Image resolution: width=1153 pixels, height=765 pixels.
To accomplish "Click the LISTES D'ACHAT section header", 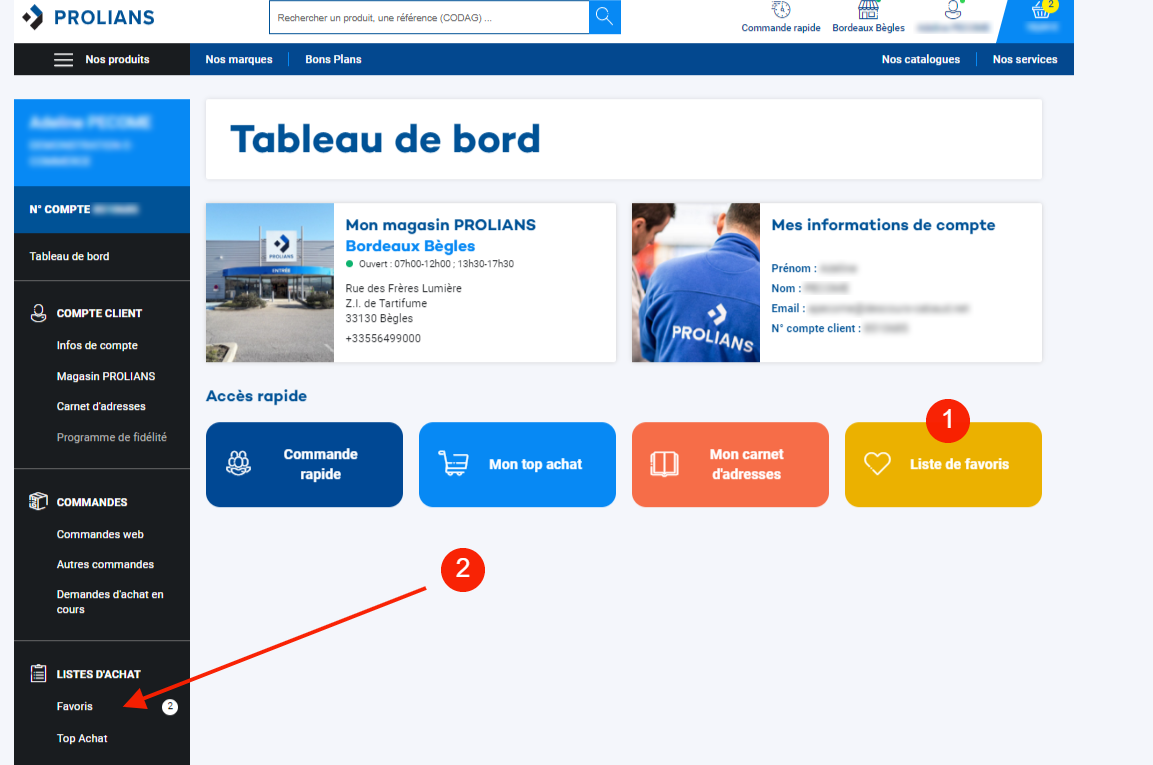I will (x=99, y=674).
